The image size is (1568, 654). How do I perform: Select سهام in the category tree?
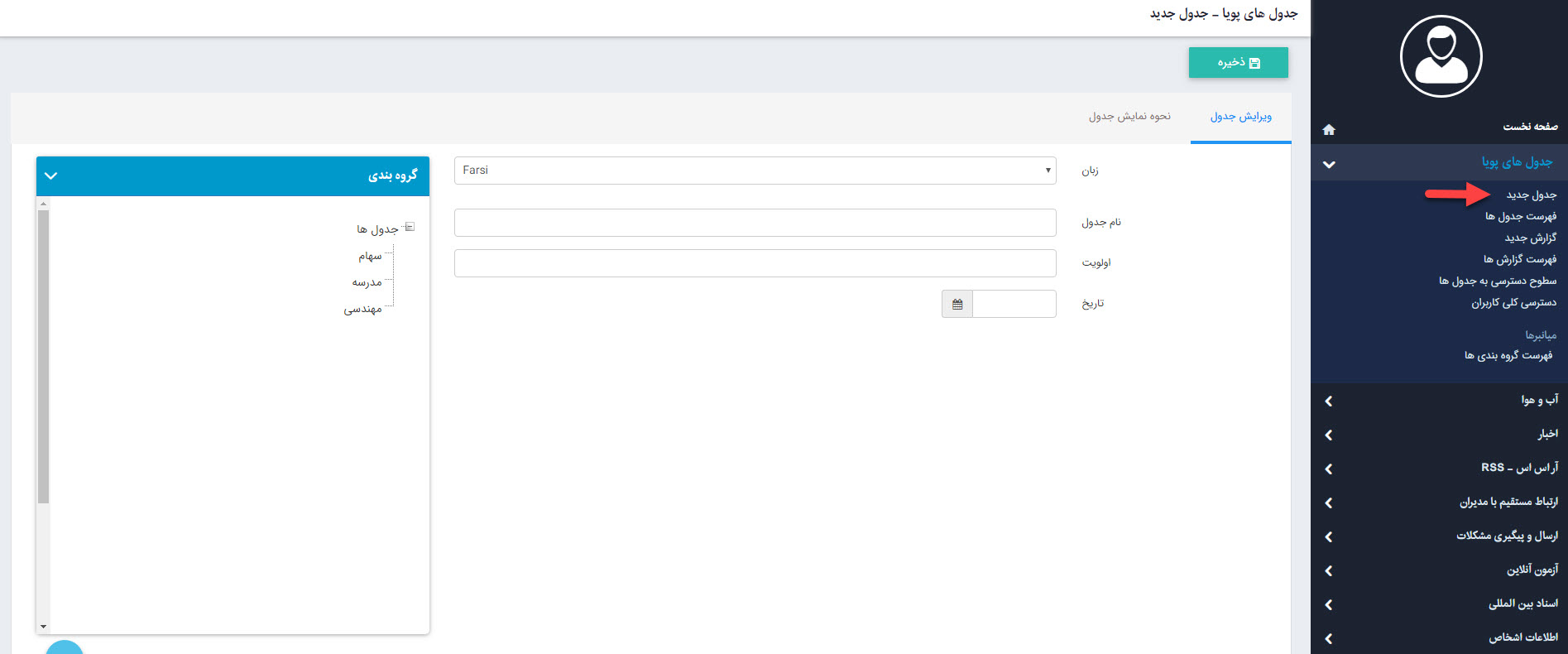click(x=370, y=257)
